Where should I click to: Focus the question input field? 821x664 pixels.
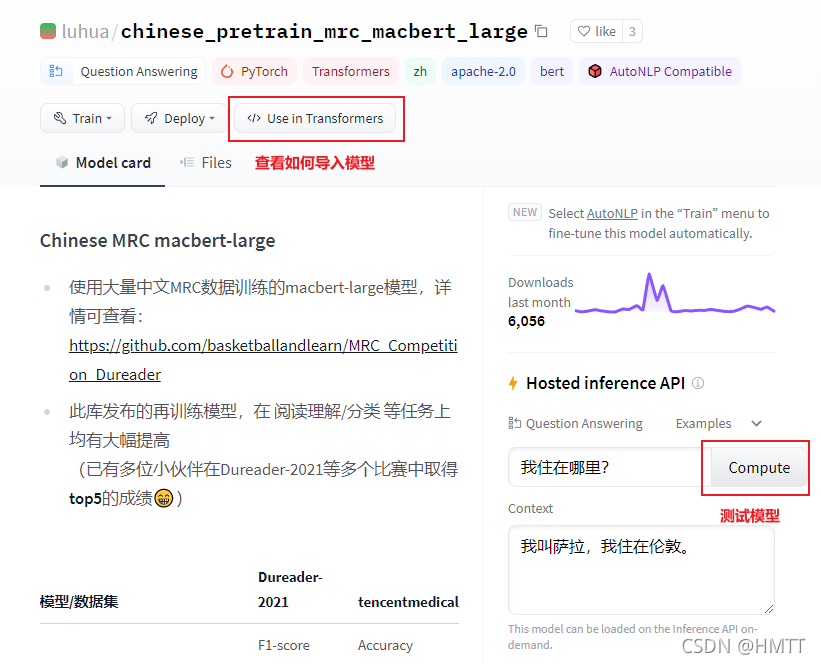(609, 467)
